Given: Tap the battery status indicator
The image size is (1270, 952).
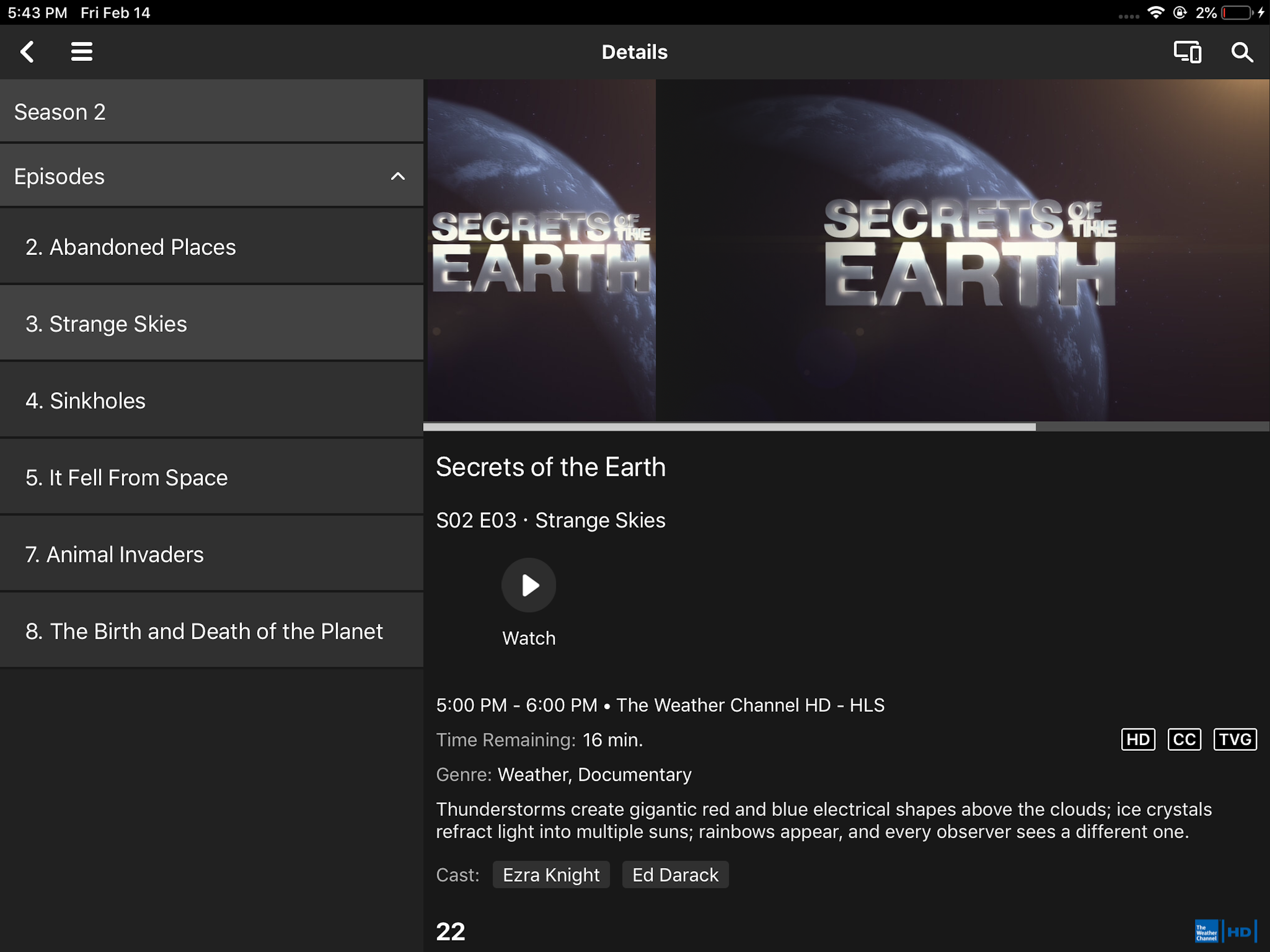Looking at the screenshot, I should [x=1237, y=13].
